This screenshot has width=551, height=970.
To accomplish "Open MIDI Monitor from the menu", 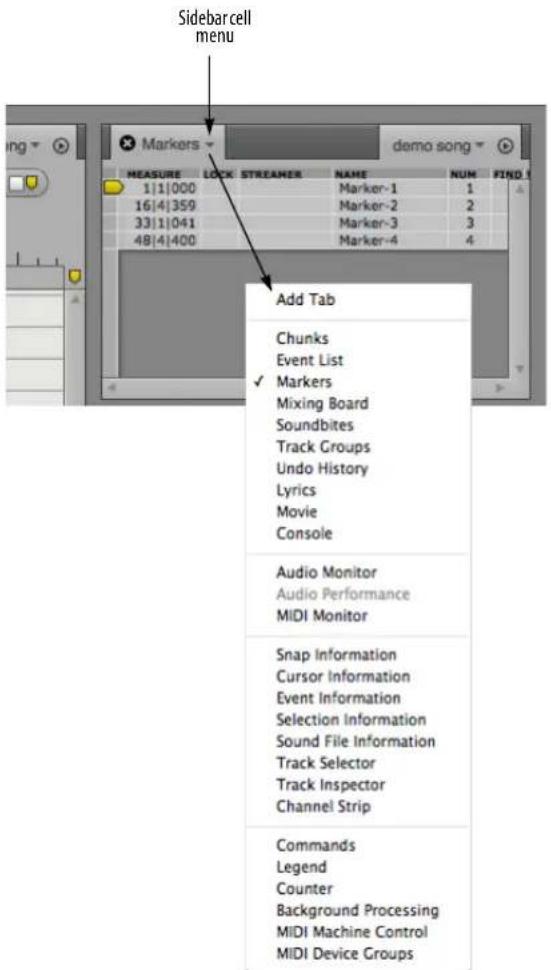I will tap(322, 616).
